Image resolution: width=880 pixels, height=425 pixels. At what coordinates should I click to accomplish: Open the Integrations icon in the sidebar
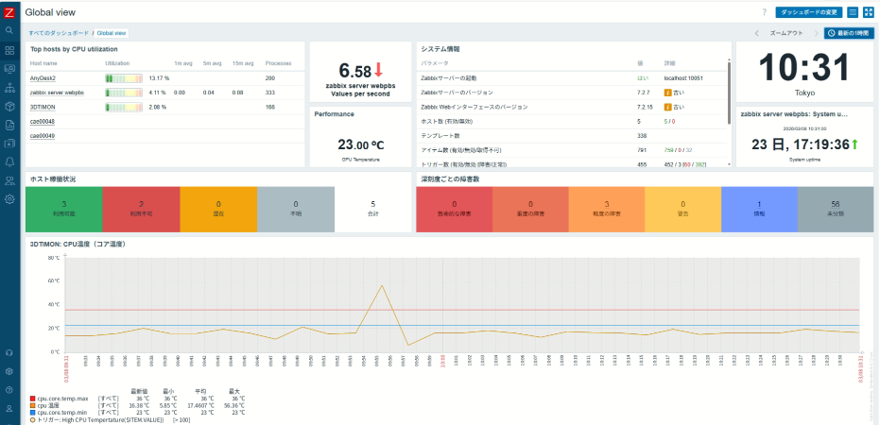[9, 371]
